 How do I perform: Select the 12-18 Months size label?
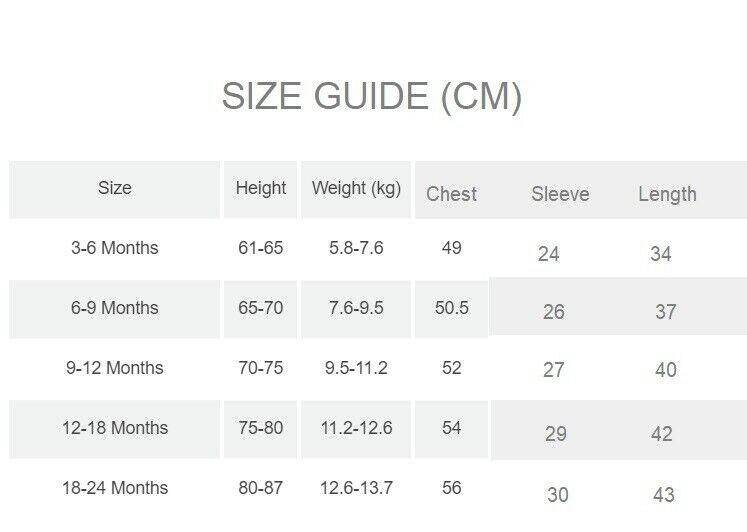pyautogui.click(x=115, y=428)
